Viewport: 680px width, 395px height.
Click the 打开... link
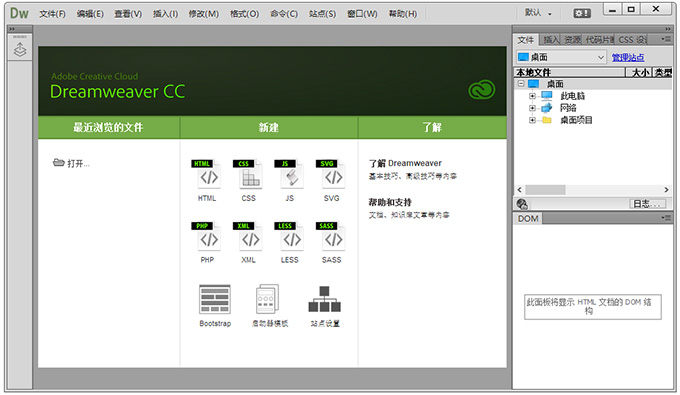tap(78, 163)
